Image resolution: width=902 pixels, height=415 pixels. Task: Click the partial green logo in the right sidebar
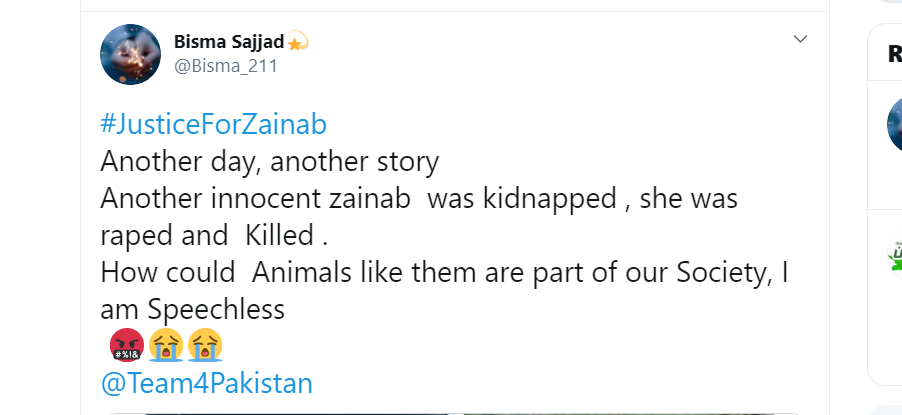pyautogui.click(x=894, y=254)
